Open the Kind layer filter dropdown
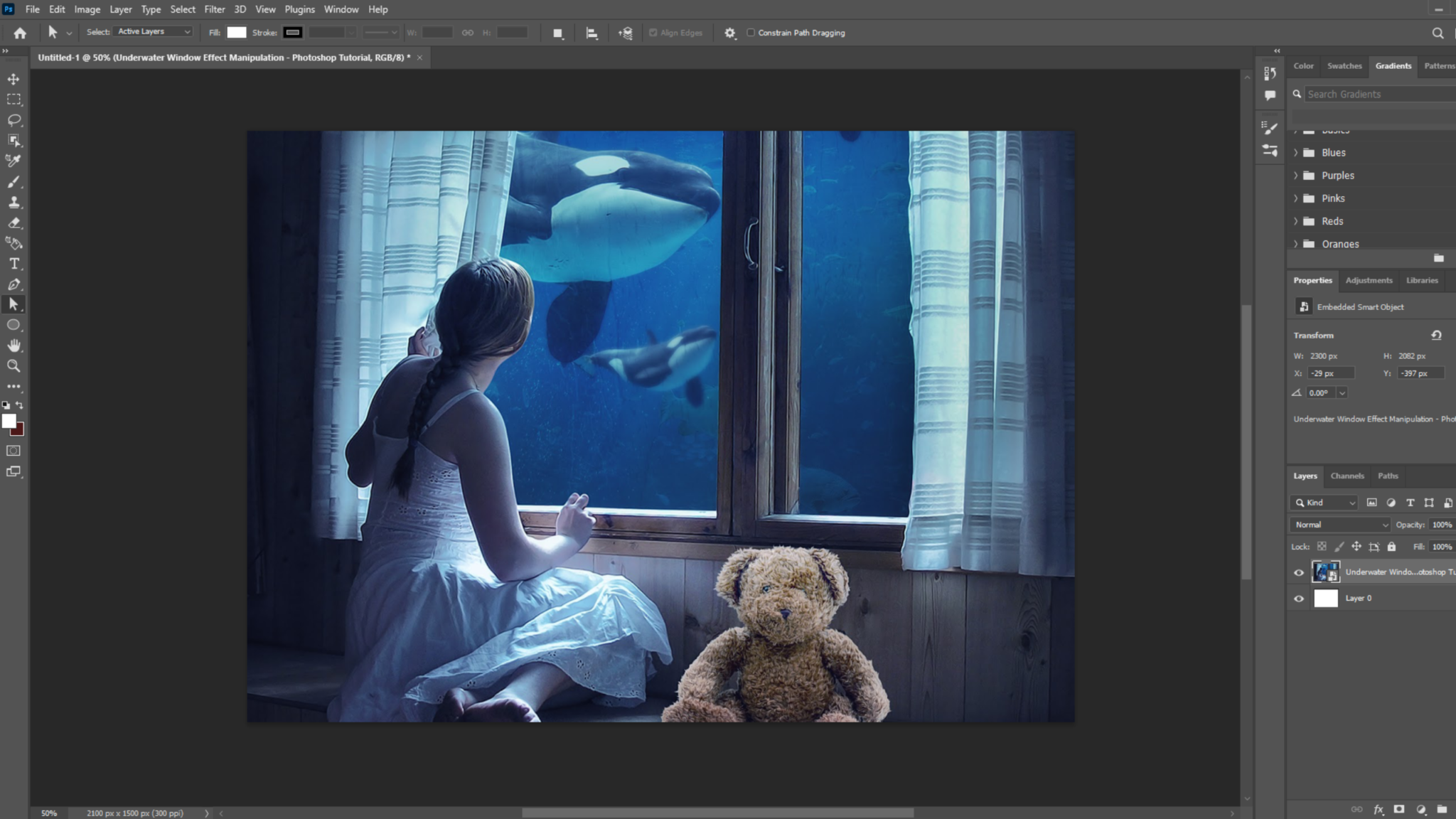1456x819 pixels. click(1324, 503)
